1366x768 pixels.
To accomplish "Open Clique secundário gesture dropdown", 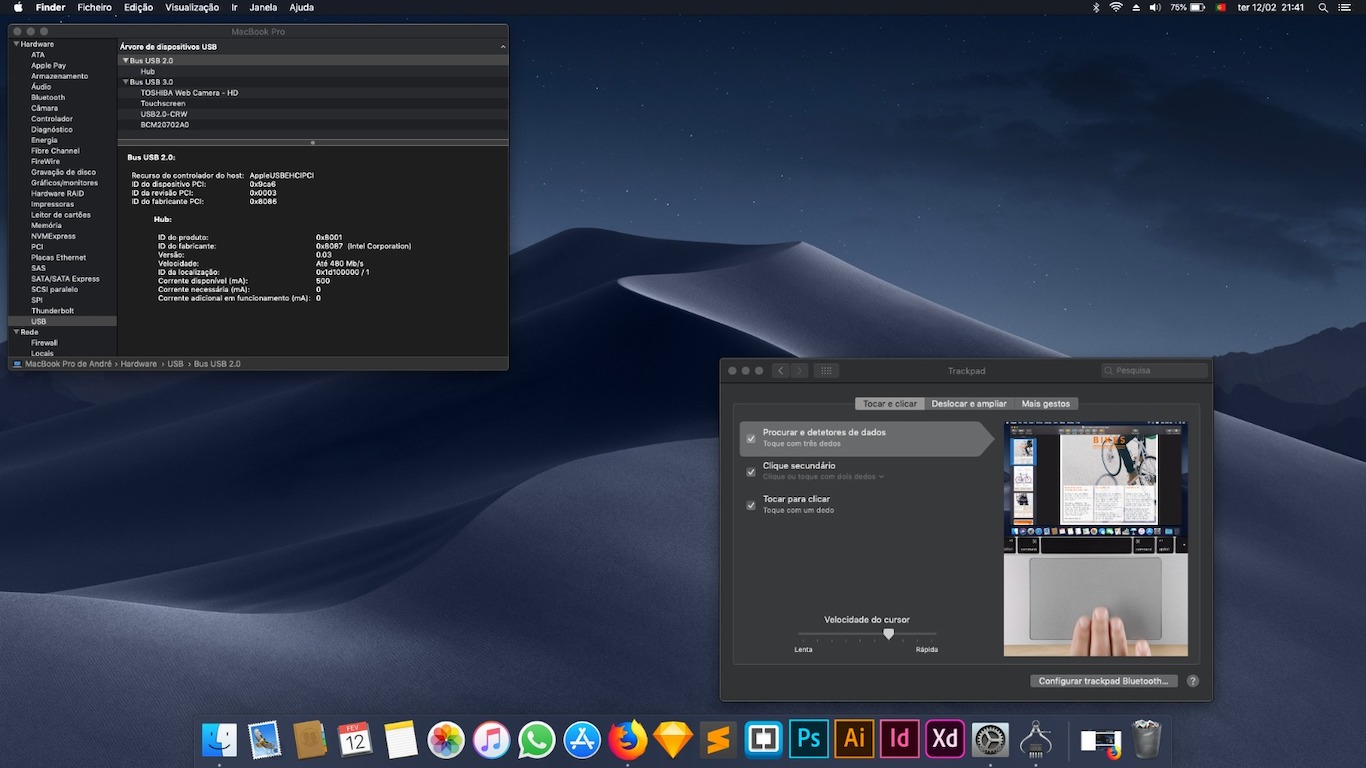I will coord(823,477).
